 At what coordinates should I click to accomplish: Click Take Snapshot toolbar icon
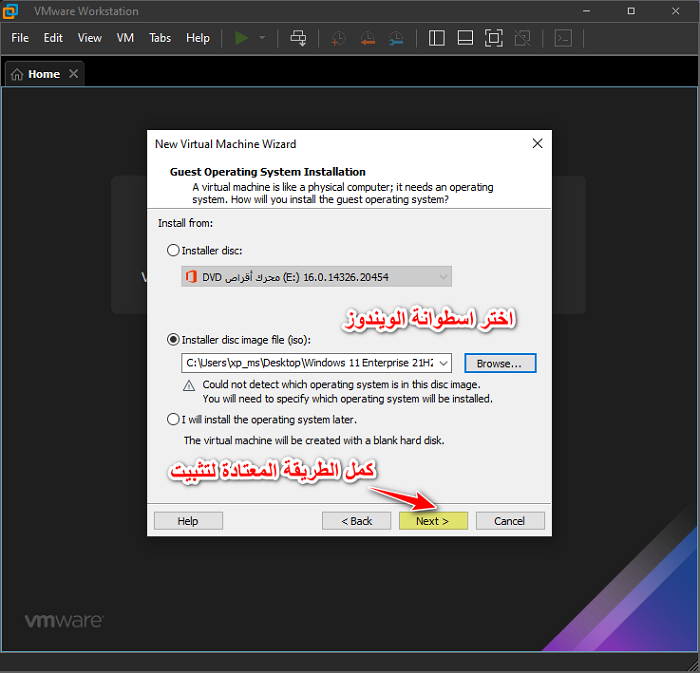click(338, 38)
